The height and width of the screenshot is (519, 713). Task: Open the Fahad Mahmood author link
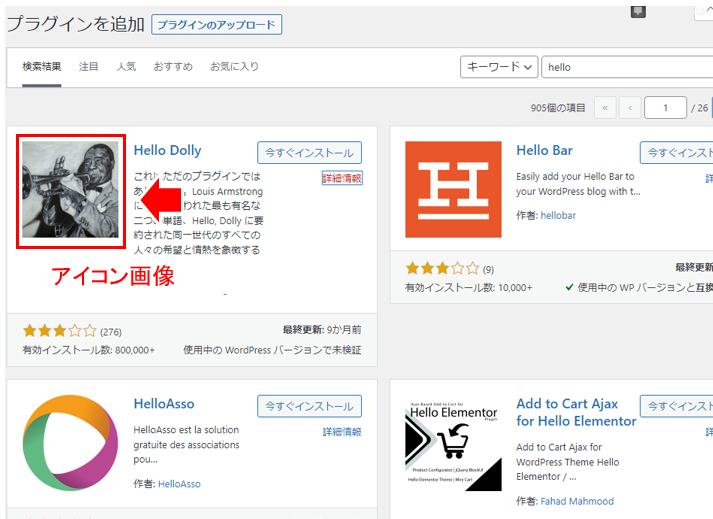(577, 501)
